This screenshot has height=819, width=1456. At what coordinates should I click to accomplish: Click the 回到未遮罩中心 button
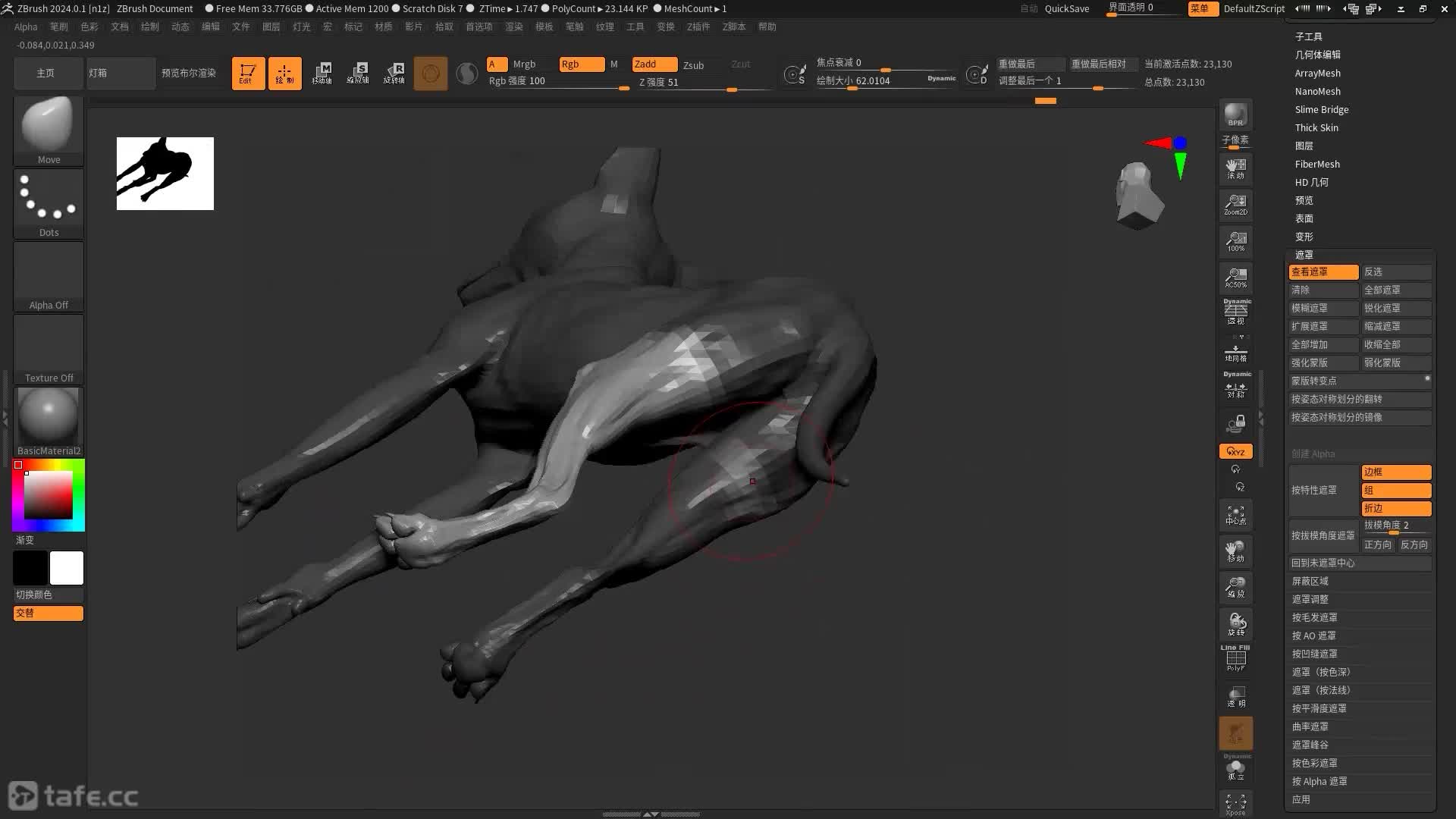(1360, 563)
